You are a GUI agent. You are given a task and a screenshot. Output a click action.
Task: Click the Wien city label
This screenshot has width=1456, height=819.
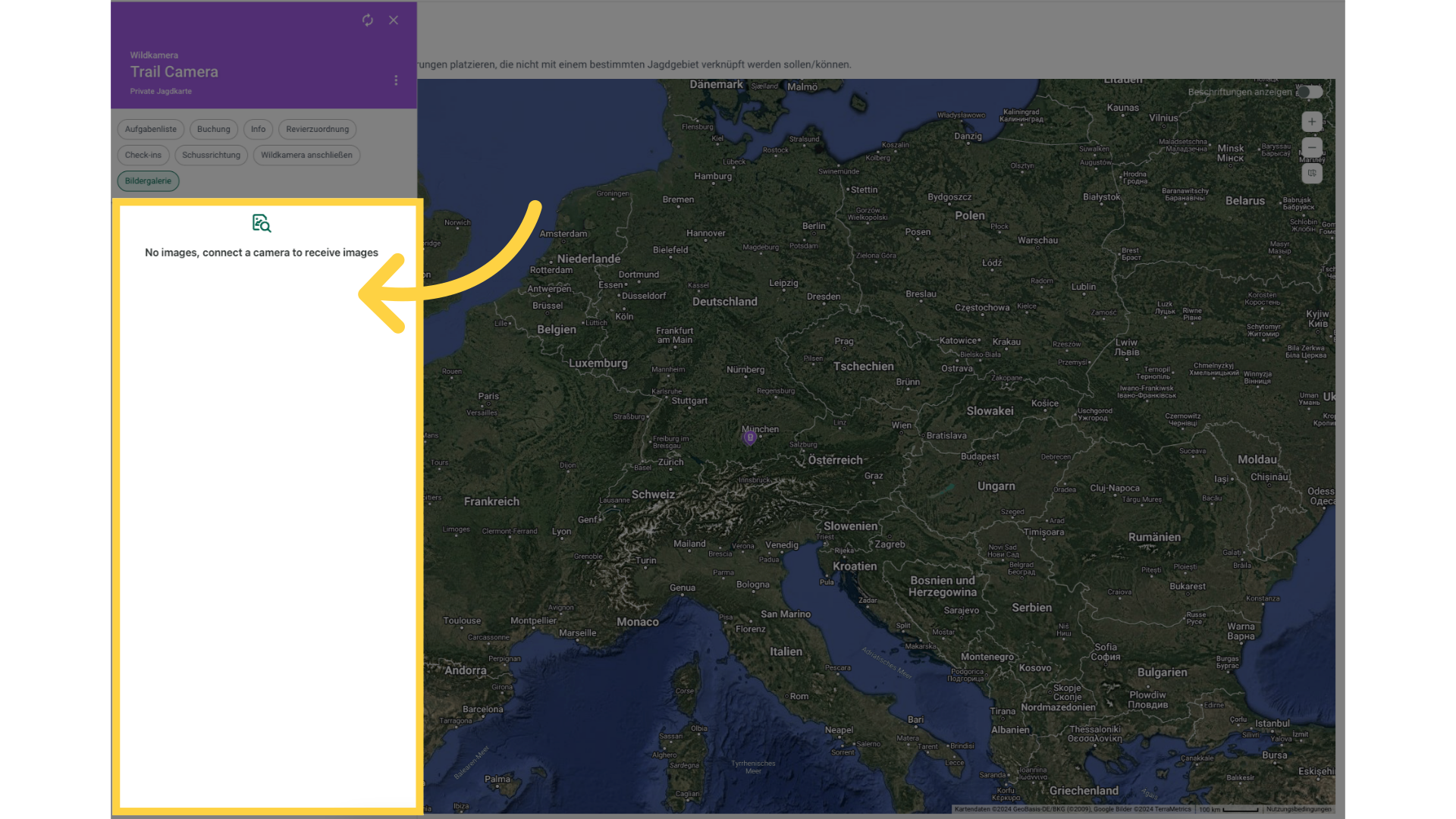tap(902, 425)
